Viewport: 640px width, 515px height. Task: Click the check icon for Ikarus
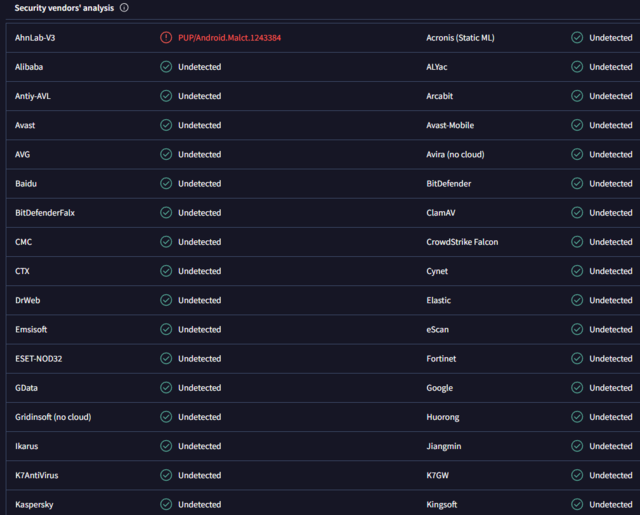166,446
